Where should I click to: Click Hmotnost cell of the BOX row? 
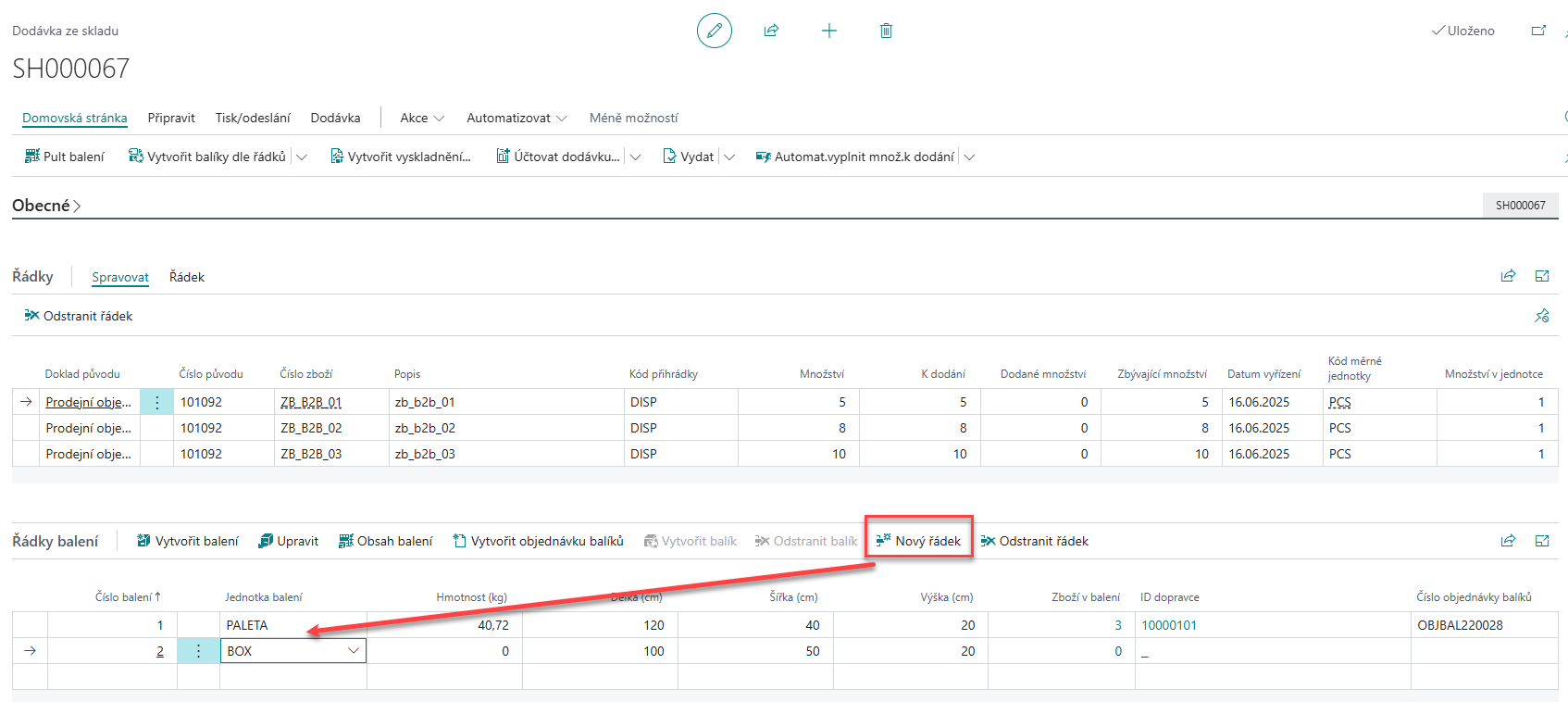[444, 651]
